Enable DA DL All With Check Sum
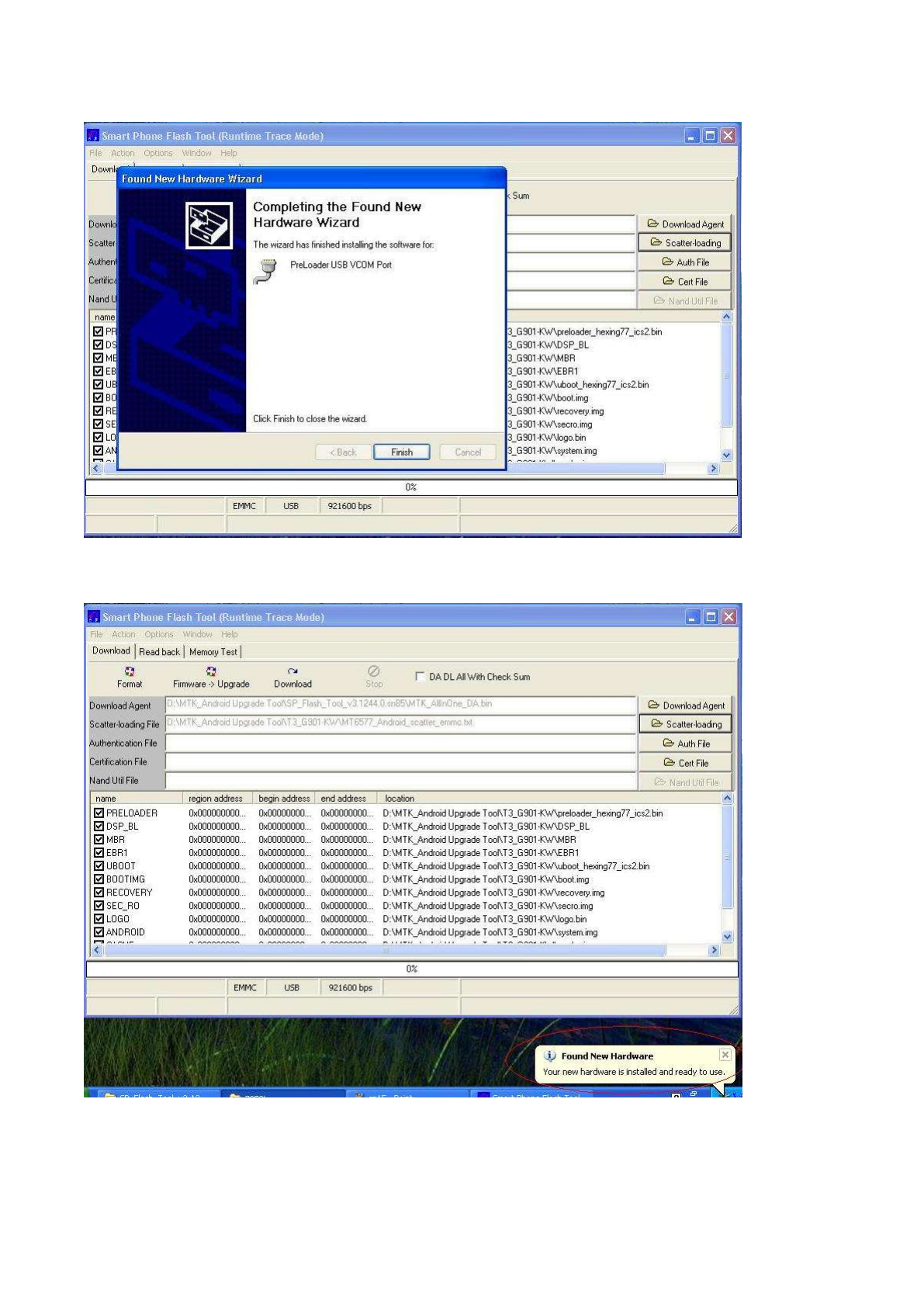The width and height of the screenshot is (924, 1307). [420, 676]
